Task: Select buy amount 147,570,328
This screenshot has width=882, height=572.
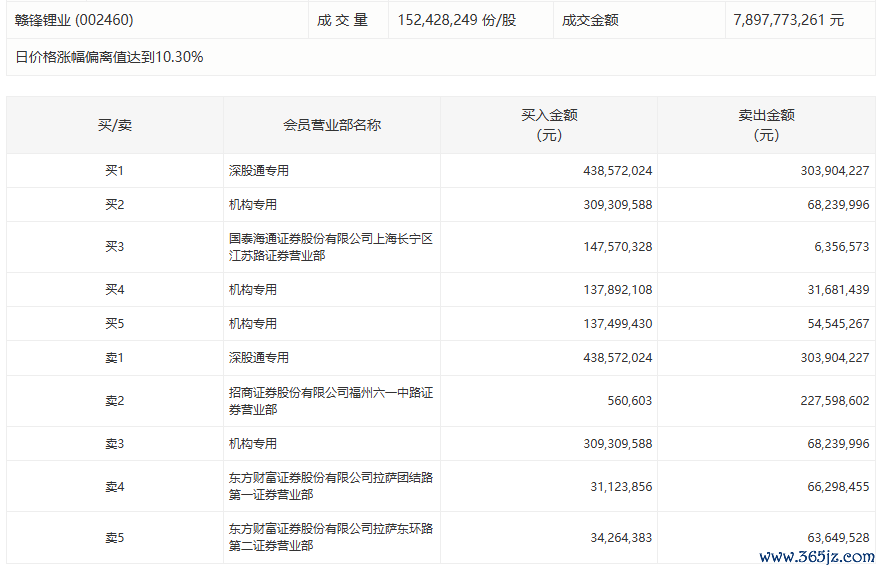Action: click(x=618, y=247)
